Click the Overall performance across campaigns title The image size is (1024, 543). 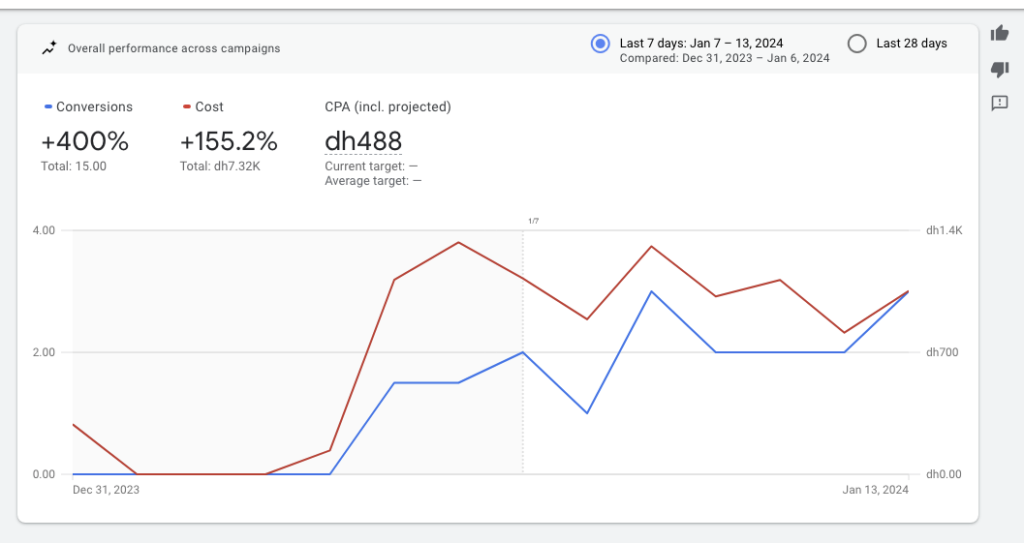[x=173, y=48]
